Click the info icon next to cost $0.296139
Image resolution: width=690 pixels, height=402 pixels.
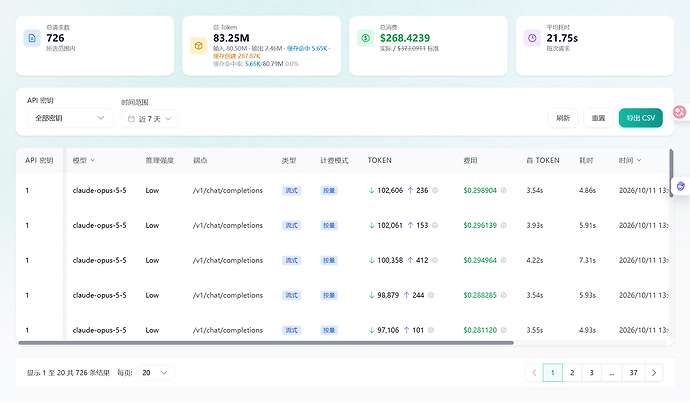503,225
